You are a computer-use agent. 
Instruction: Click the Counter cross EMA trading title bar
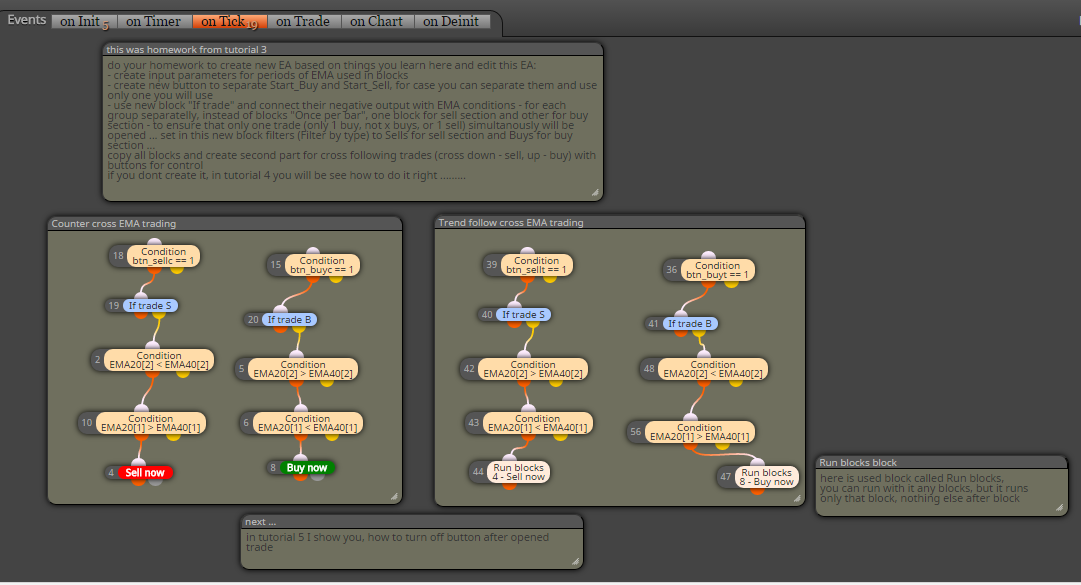(x=225, y=223)
